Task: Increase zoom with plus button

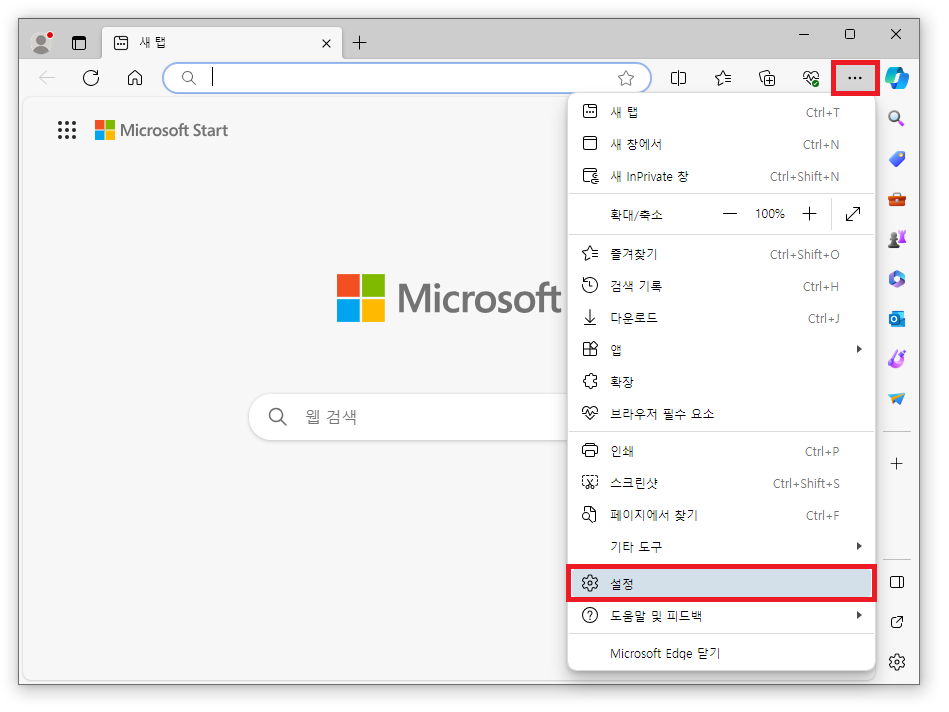Action: [x=809, y=214]
